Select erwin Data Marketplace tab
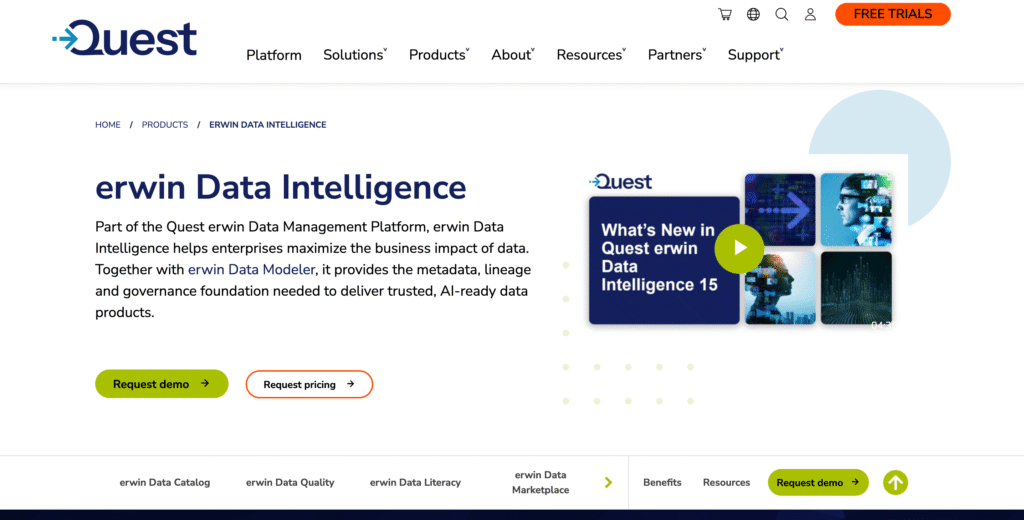 coord(540,482)
